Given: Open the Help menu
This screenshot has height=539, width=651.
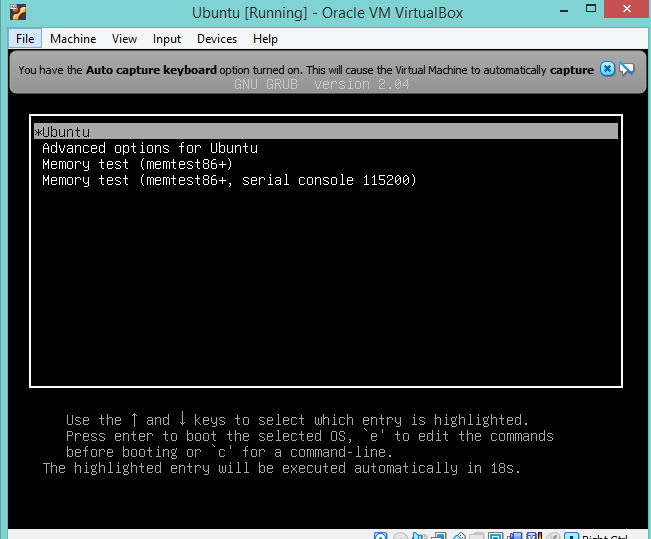Looking at the screenshot, I should [265, 39].
